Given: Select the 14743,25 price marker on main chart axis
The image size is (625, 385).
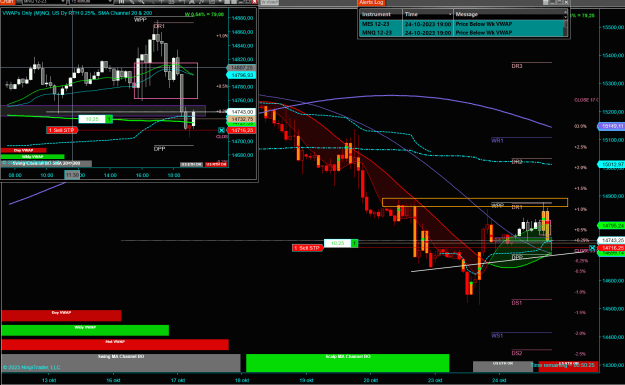Looking at the screenshot, I should pos(611,240).
